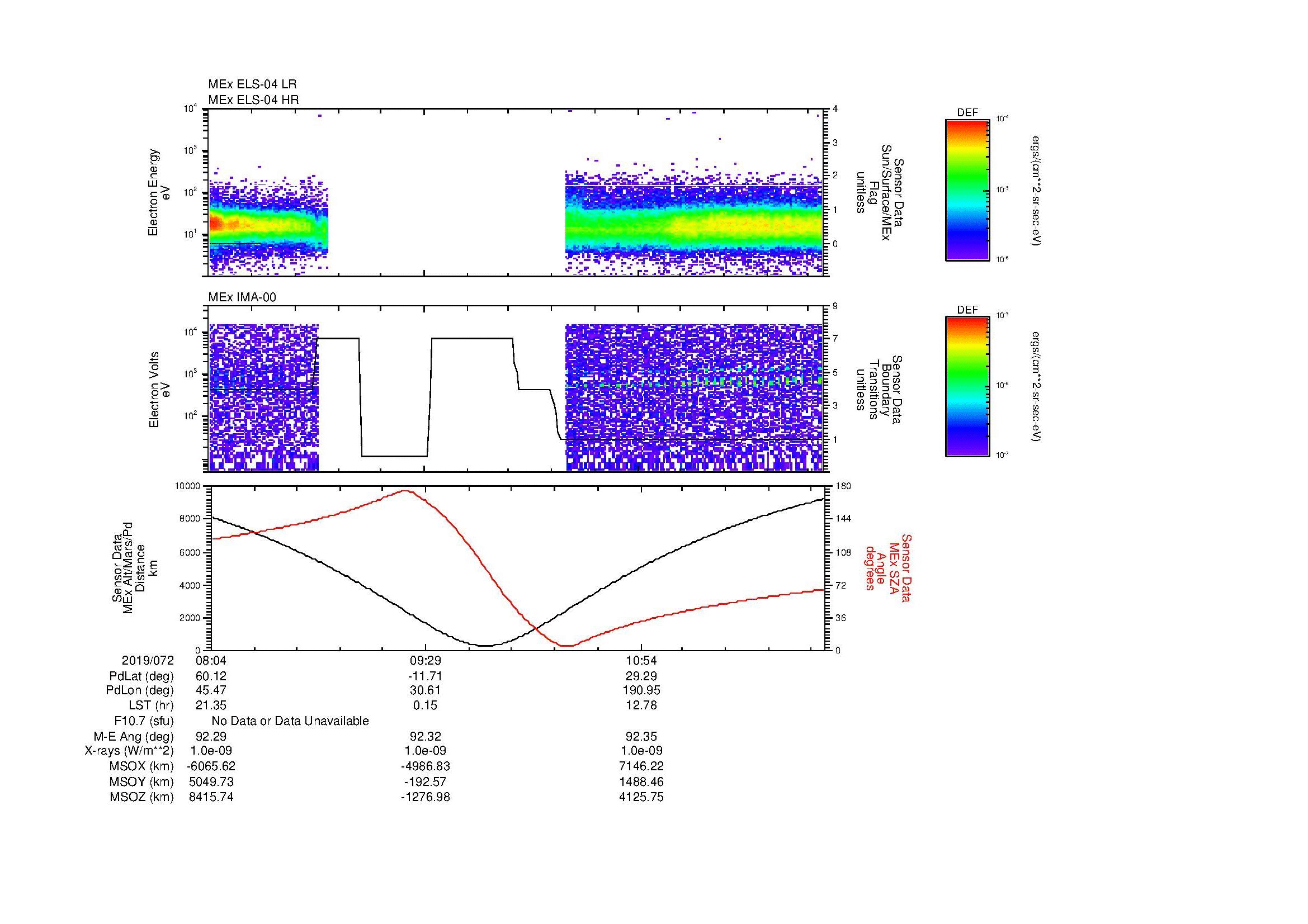
Task: Click the MSOX value '-6065.62'
Action: [x=211, y=766]
